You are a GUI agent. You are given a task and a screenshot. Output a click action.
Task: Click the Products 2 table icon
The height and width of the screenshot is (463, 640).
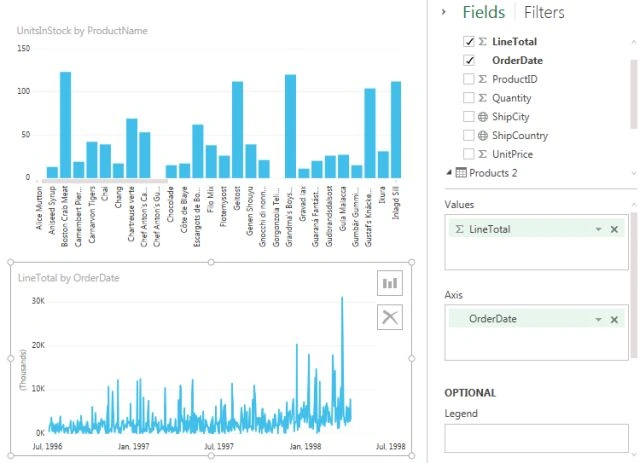(461, 173)
